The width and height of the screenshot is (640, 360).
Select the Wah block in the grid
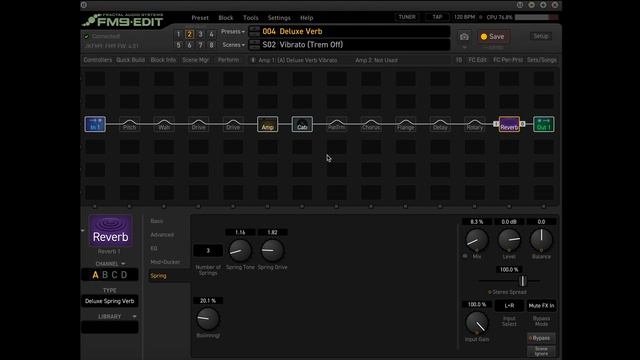pos(164,124)
